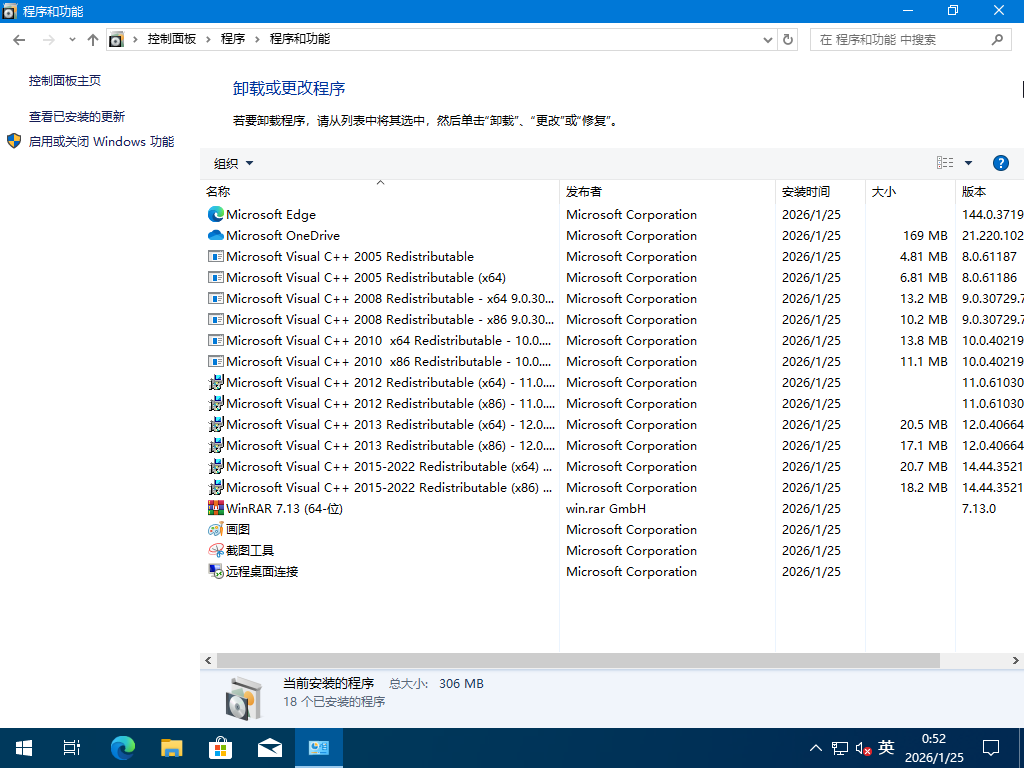Select the WinRAR 7.13 program icon
Screen dimensions: 1024x768
click(x=214, y=508)
